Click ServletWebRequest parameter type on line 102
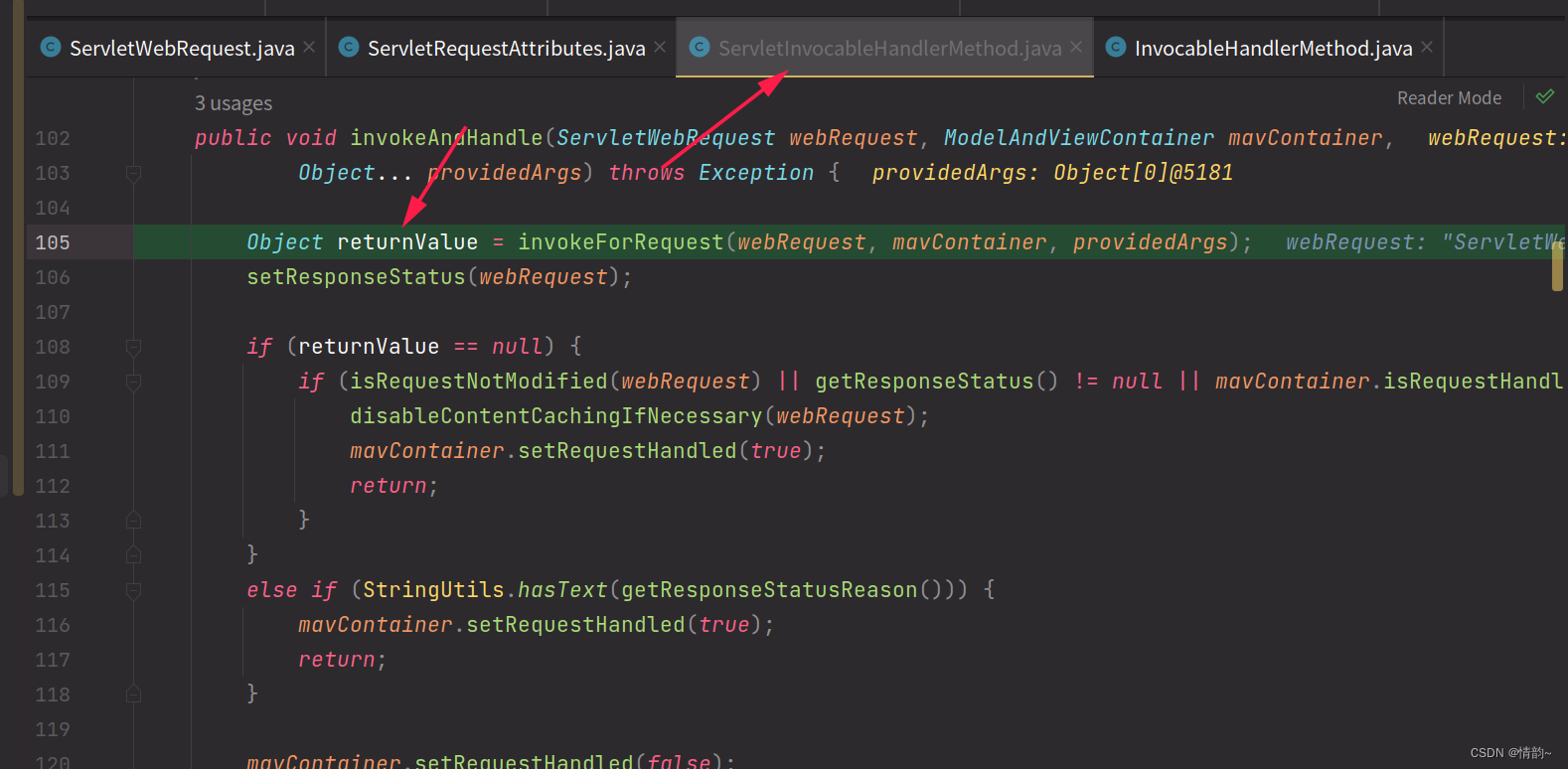 666,138
